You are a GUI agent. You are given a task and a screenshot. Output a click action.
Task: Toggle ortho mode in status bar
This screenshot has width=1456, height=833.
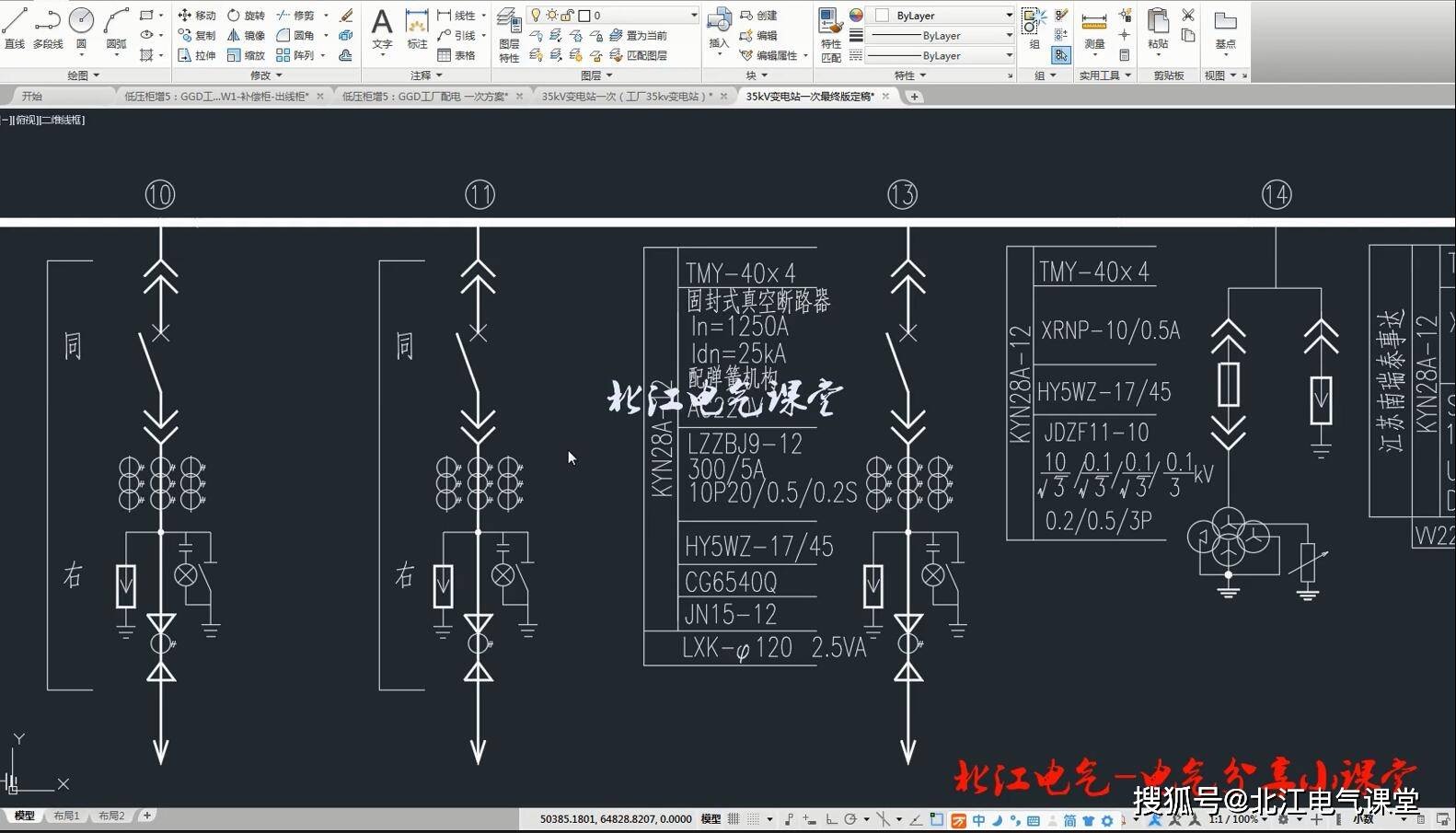pos(831,818)
